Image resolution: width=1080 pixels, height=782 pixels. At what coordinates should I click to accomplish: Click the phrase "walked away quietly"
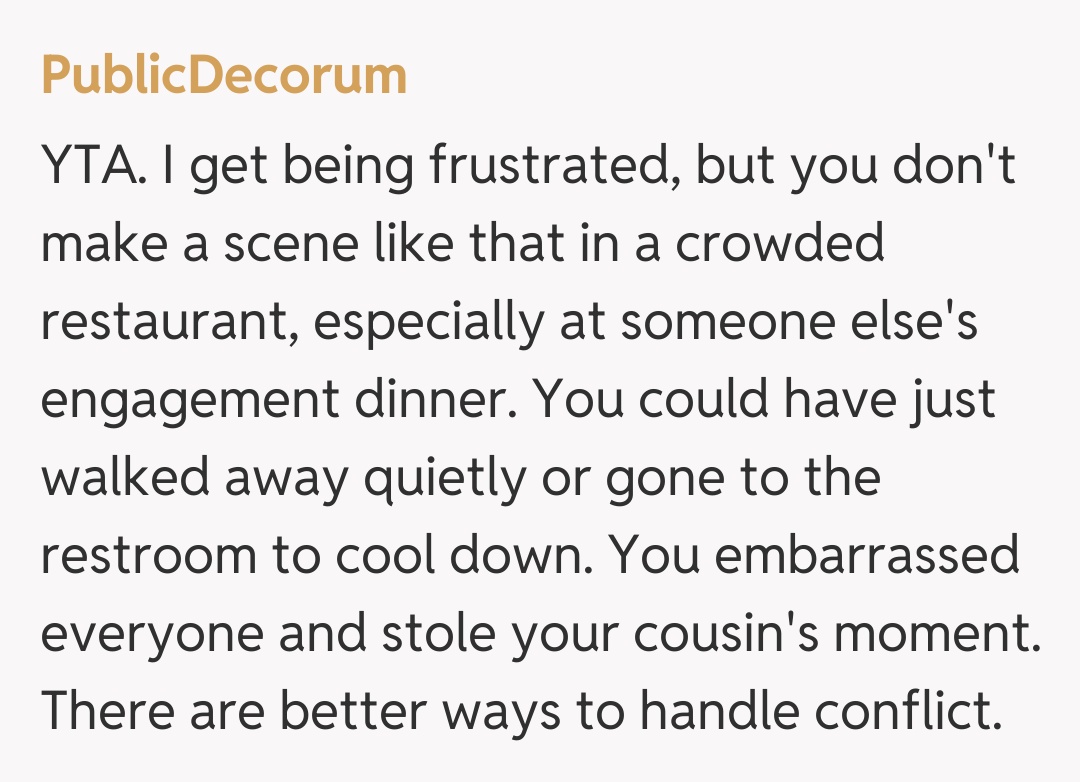(282, 478)
